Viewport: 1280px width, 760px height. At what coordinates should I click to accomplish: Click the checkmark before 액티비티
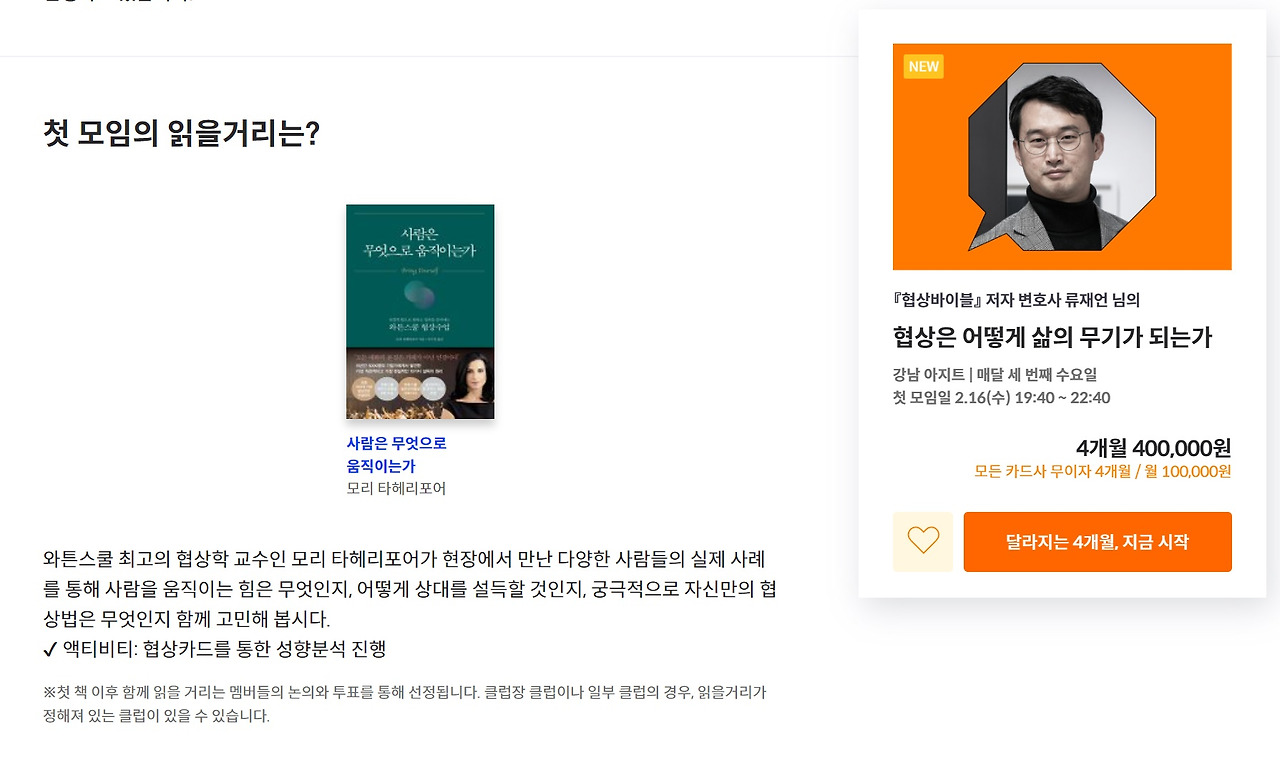pos(51,650)
